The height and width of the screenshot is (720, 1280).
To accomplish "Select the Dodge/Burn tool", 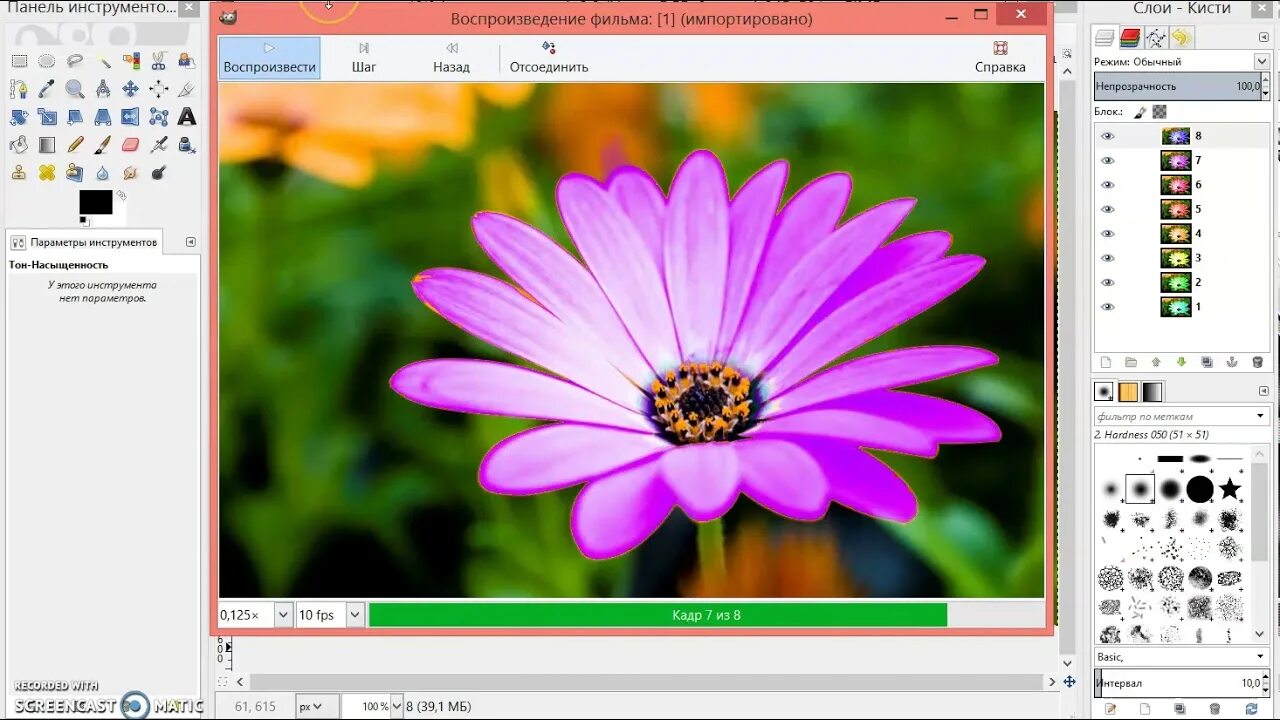I will coord(158,173).
